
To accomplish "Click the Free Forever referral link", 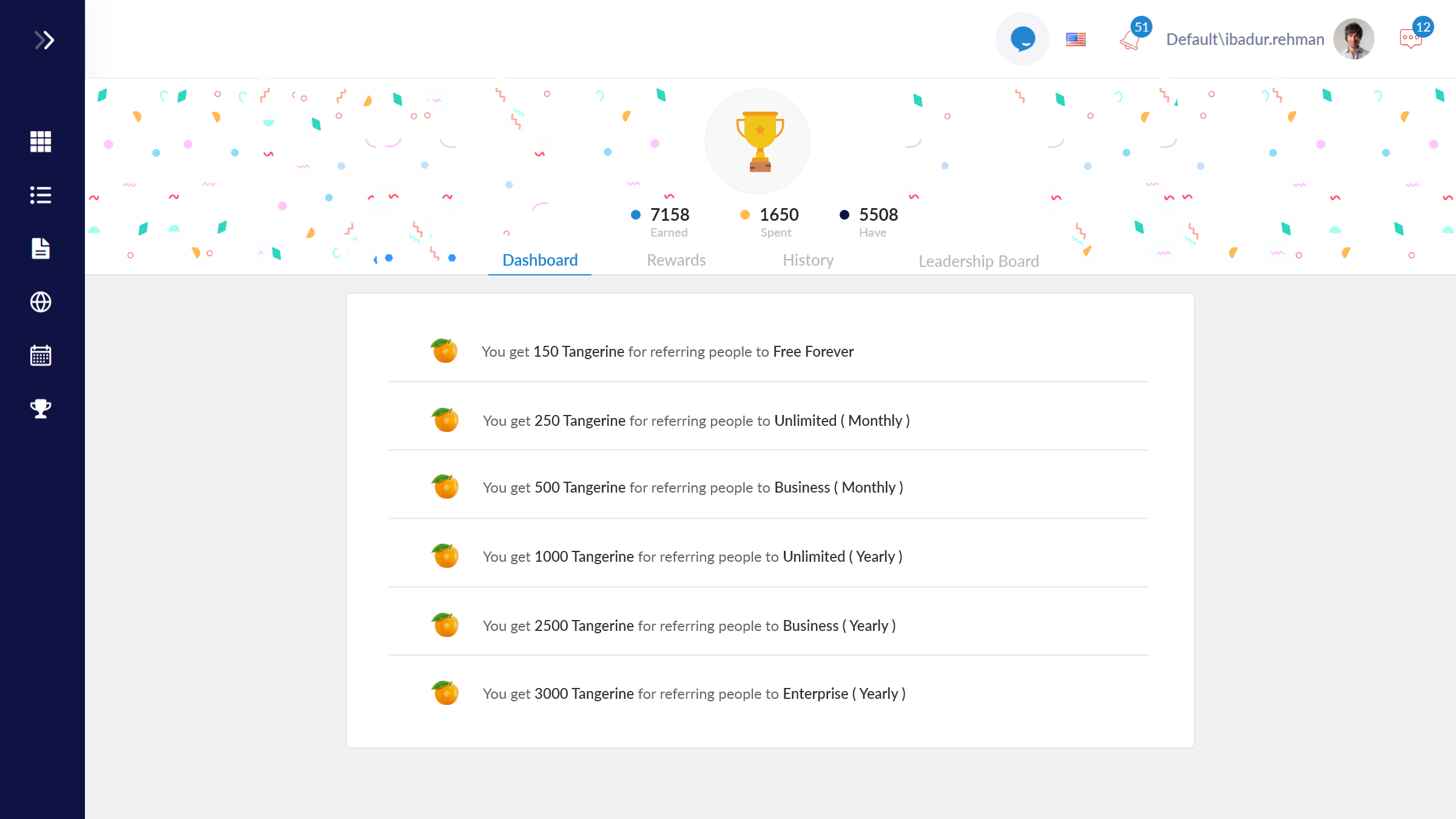I will click(x=813, y=352).
